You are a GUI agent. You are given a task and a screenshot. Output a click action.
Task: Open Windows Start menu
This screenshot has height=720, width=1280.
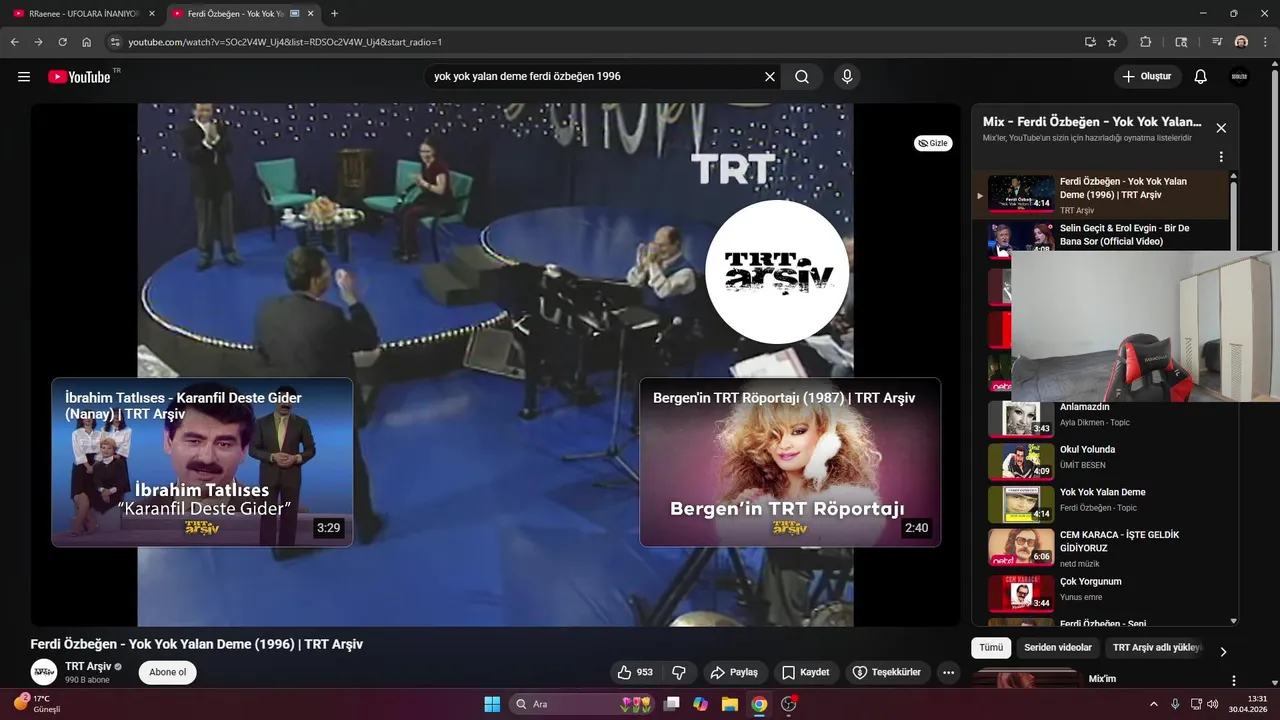tap(492, 704)
